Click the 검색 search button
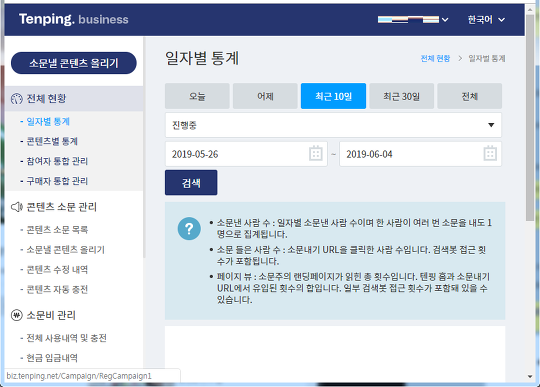The image size is (540, 387). click(x=191, y=182)
